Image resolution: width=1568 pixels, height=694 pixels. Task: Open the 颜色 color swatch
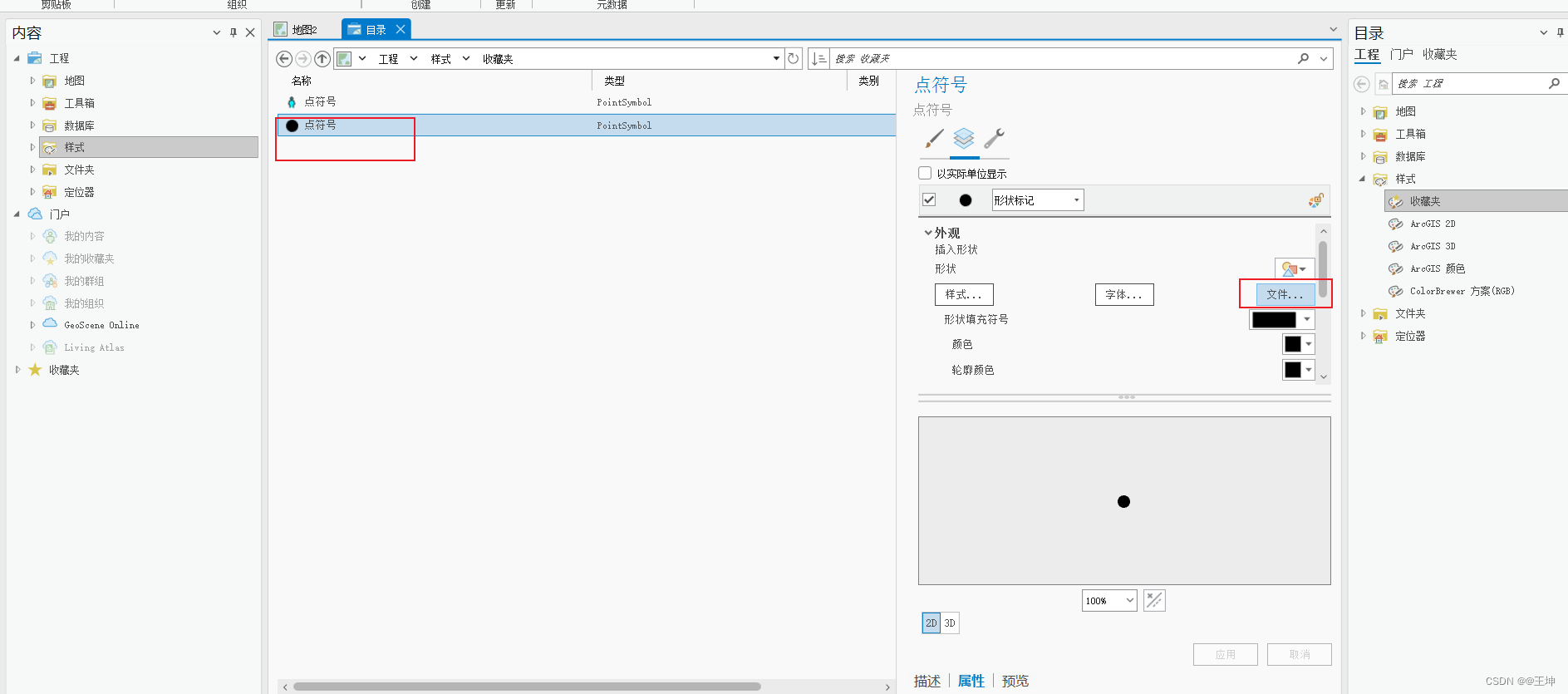point(1299,344)
